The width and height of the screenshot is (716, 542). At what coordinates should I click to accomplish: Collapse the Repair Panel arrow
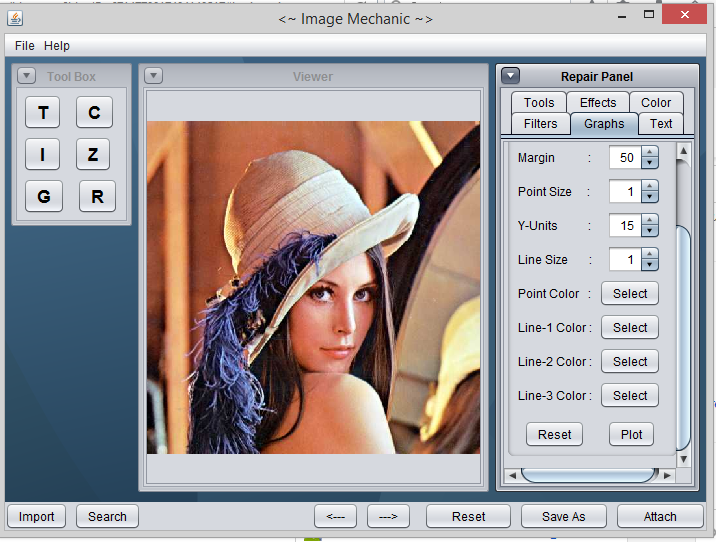[511, 76]
